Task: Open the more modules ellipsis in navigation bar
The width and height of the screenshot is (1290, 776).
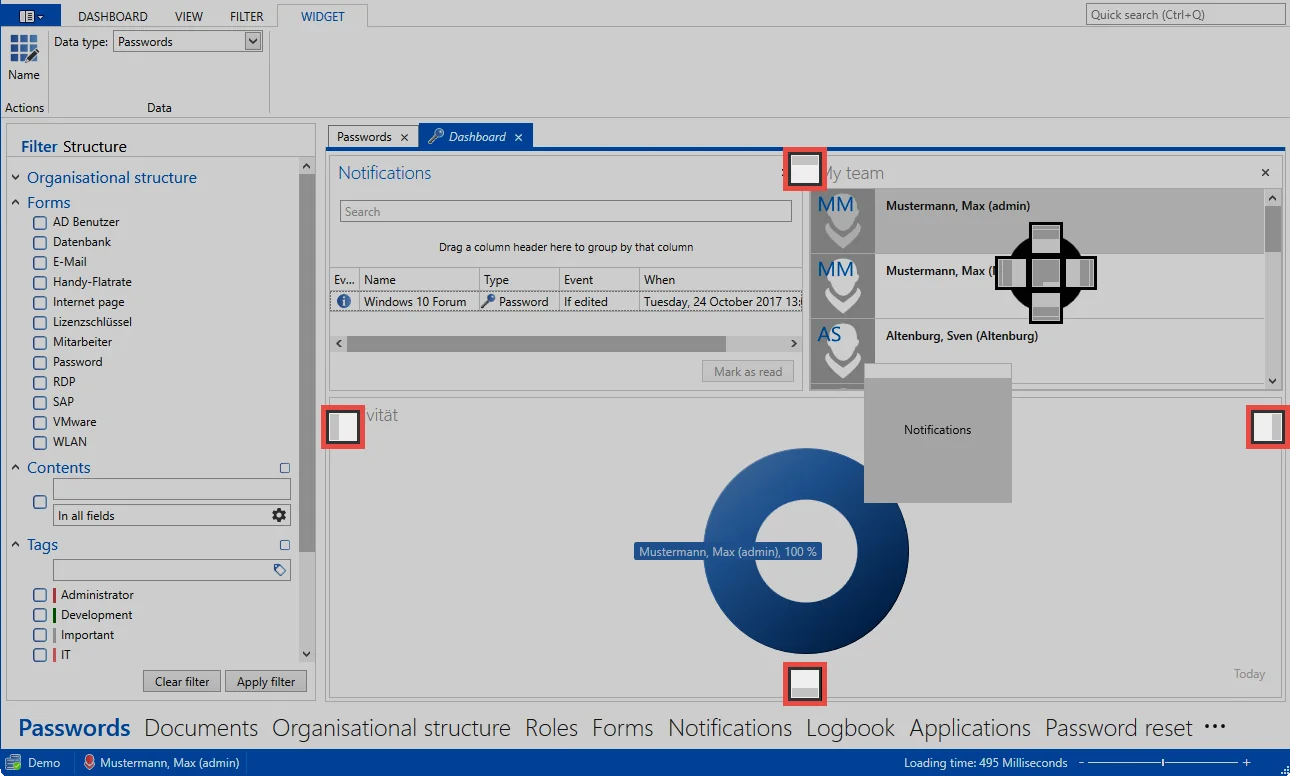Action: point(1215,727)
